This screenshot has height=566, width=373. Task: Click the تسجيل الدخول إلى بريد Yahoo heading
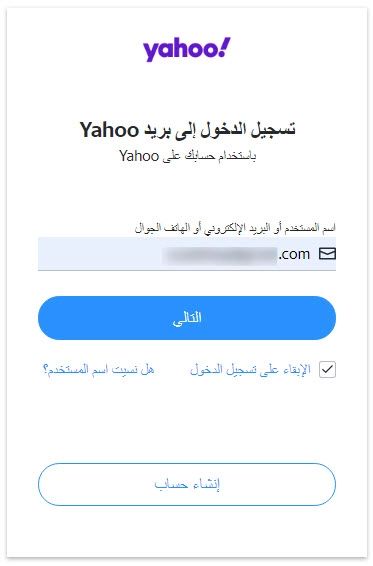pyautogui.click(x=187, y=130)
